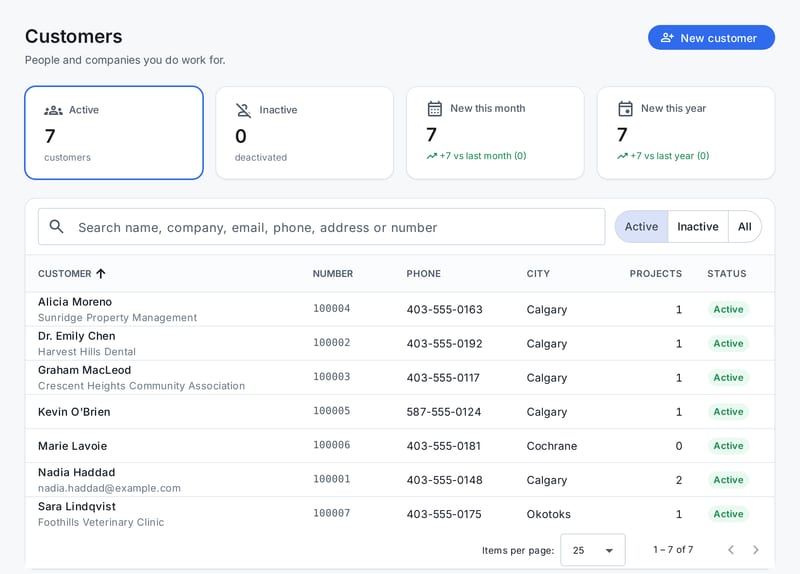Click Active status badge for Alicia Moreno
The height and width of the screenshot is (574, 800).
click(x=728, y=310)
